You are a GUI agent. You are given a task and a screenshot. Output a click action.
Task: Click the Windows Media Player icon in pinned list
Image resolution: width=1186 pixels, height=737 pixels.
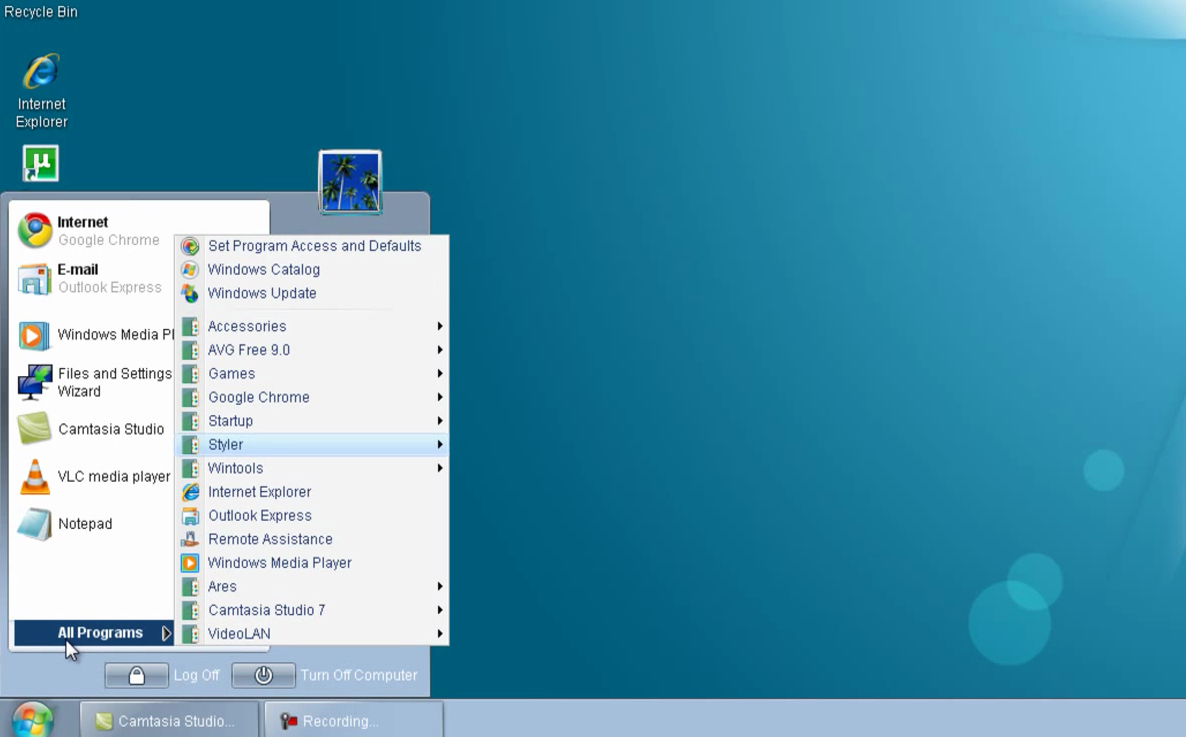point(34,334)
